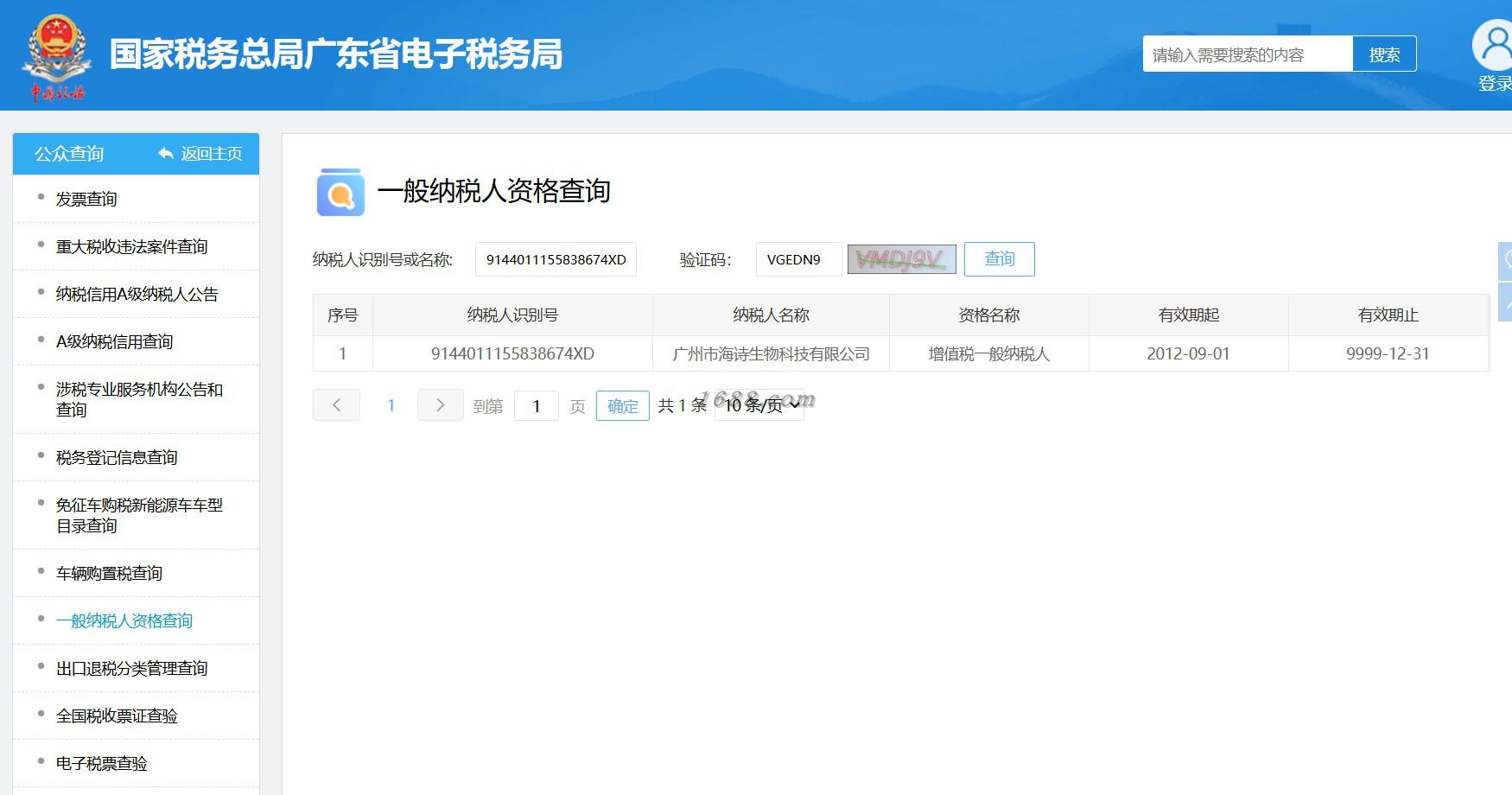
Task: Click date cell 2012-09-01
Action: pyautogui.click(x=1188, y=353)
